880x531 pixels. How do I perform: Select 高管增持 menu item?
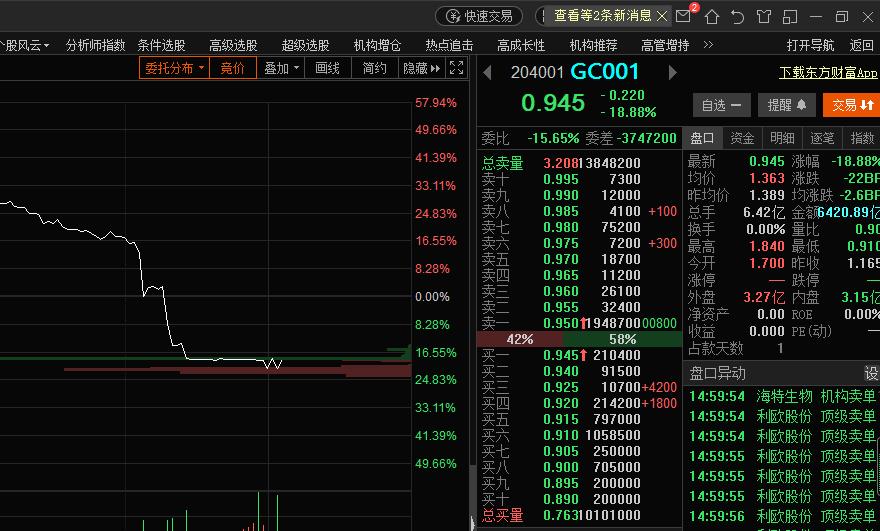pyautogui.click(x=665, y=45)
